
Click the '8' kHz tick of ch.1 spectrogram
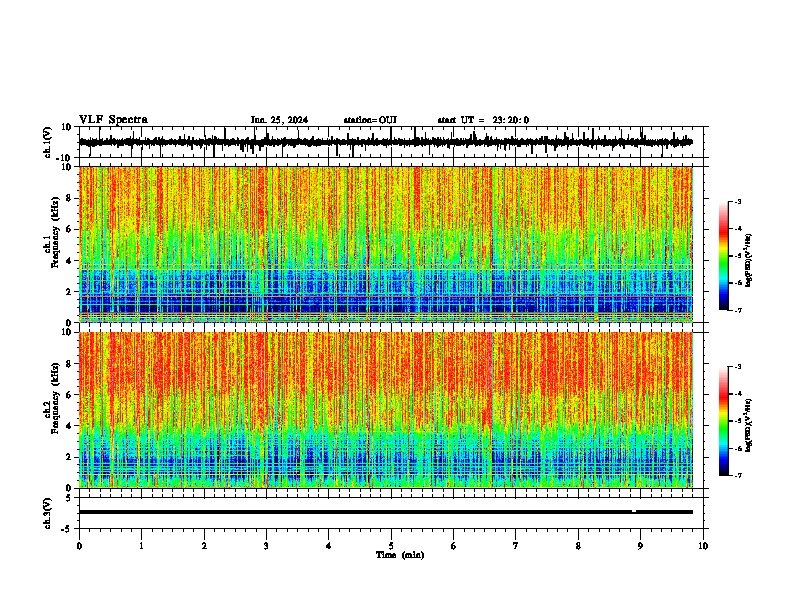click(x=70, y=198)
